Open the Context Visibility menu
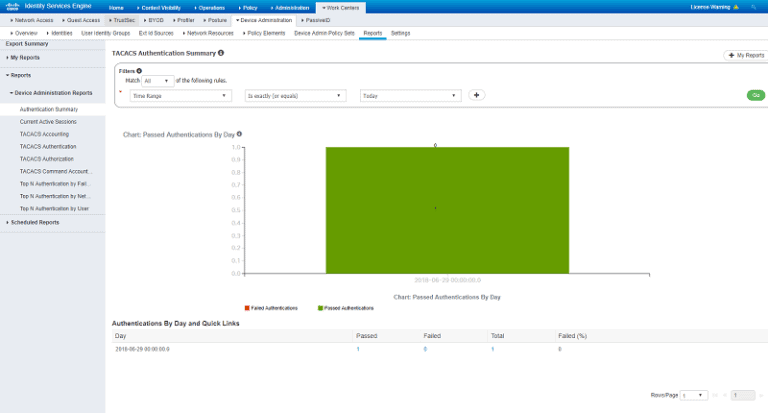This screenshot has height=413, width=768. click(159, 8)
